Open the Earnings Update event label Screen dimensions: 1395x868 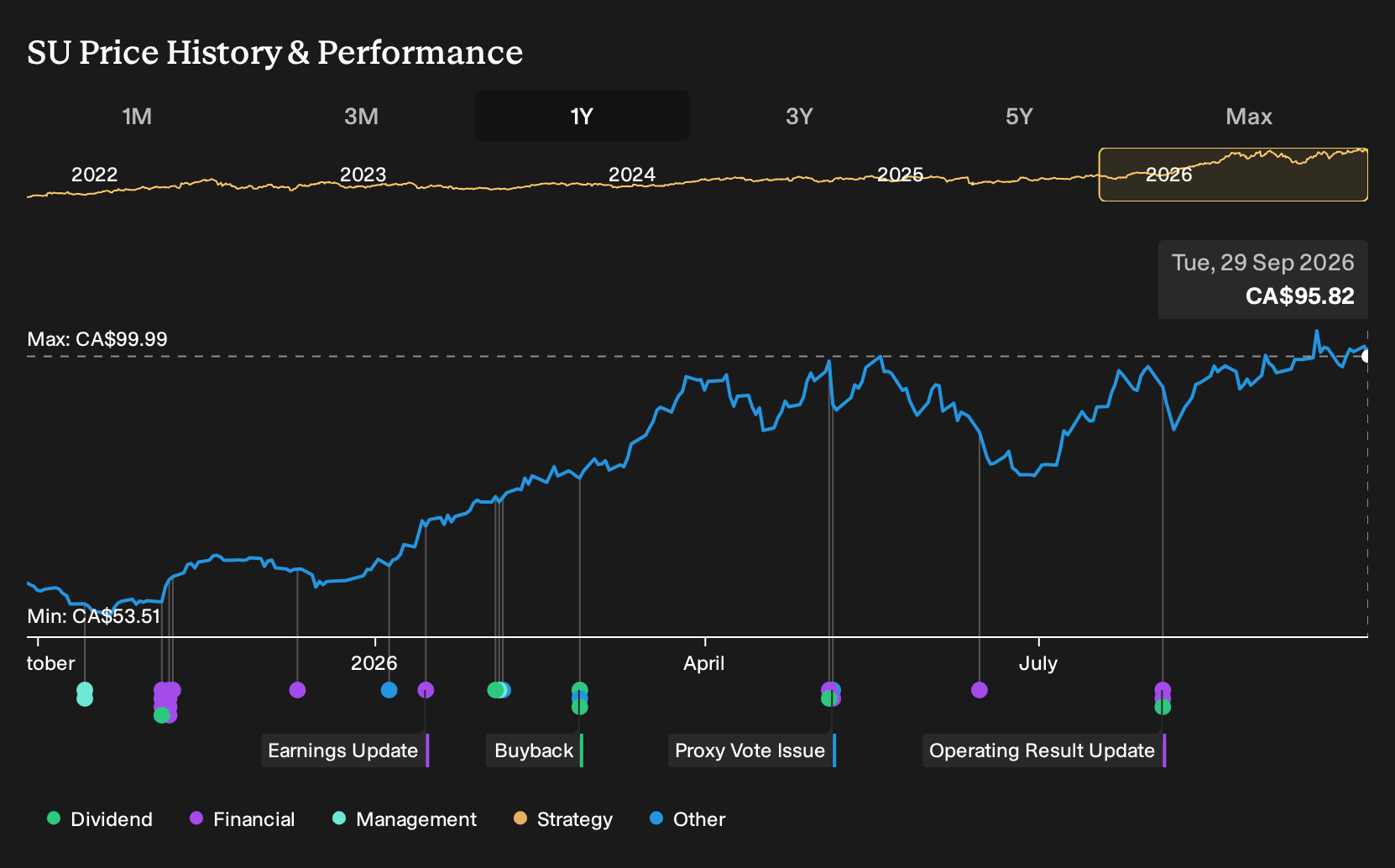tap(345, 750)
